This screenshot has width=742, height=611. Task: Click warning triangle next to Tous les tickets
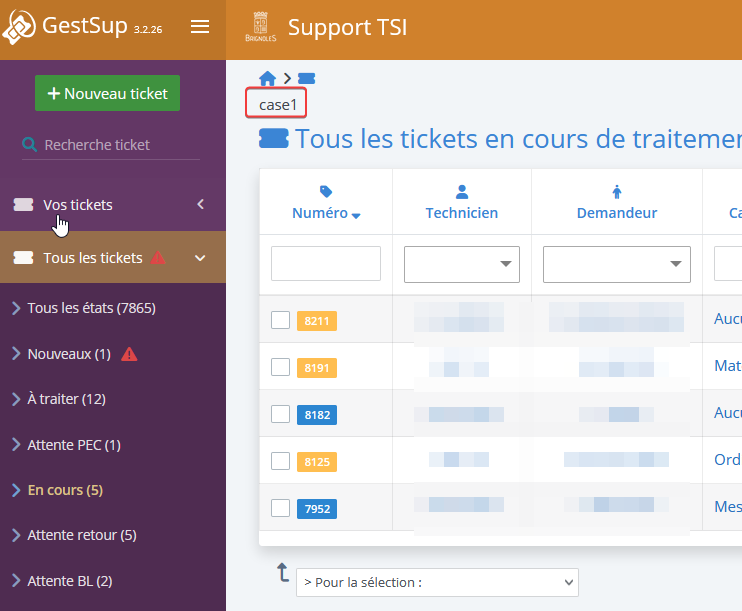[158, 258]
